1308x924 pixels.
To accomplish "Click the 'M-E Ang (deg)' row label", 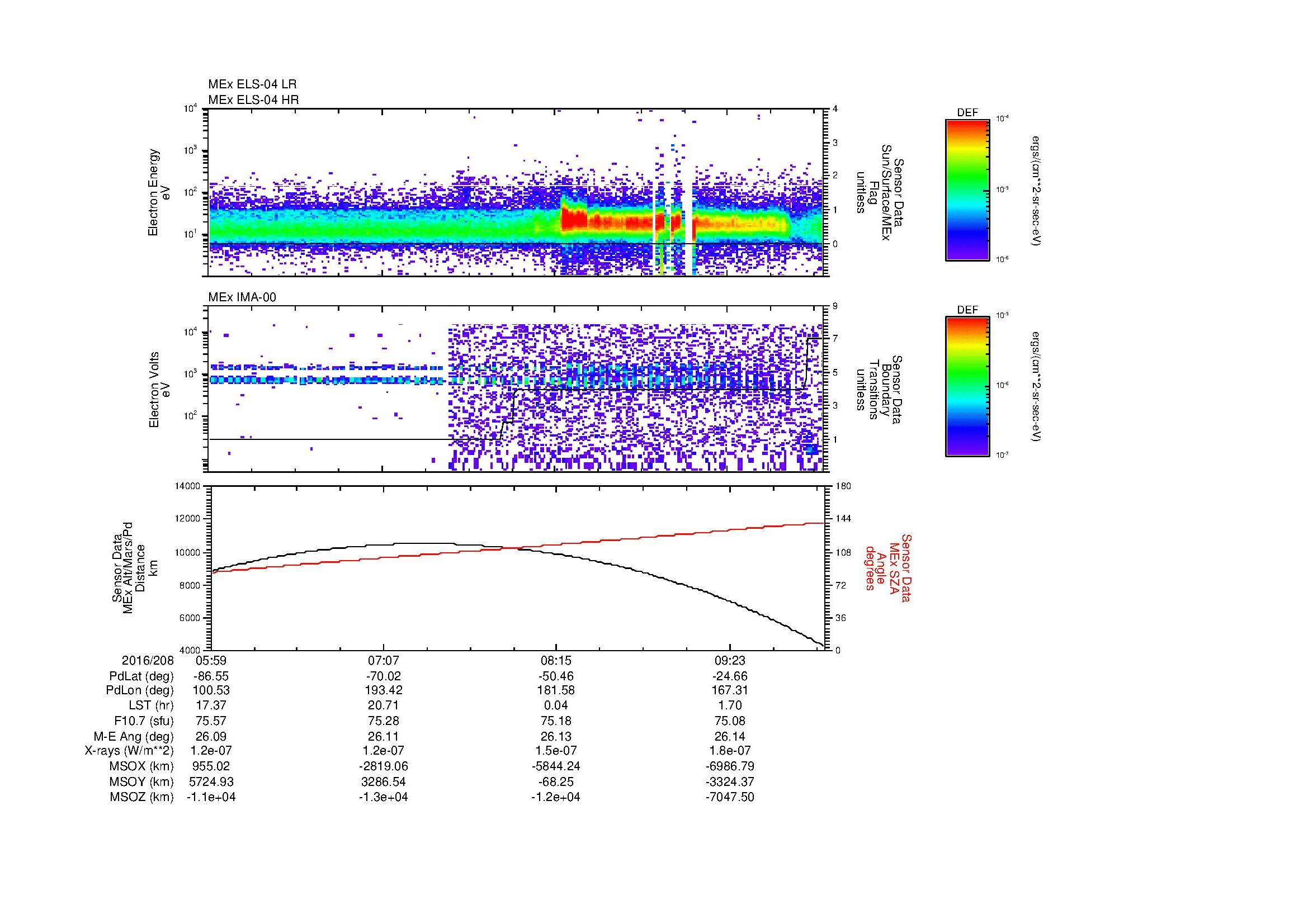I will pos(134,736).
